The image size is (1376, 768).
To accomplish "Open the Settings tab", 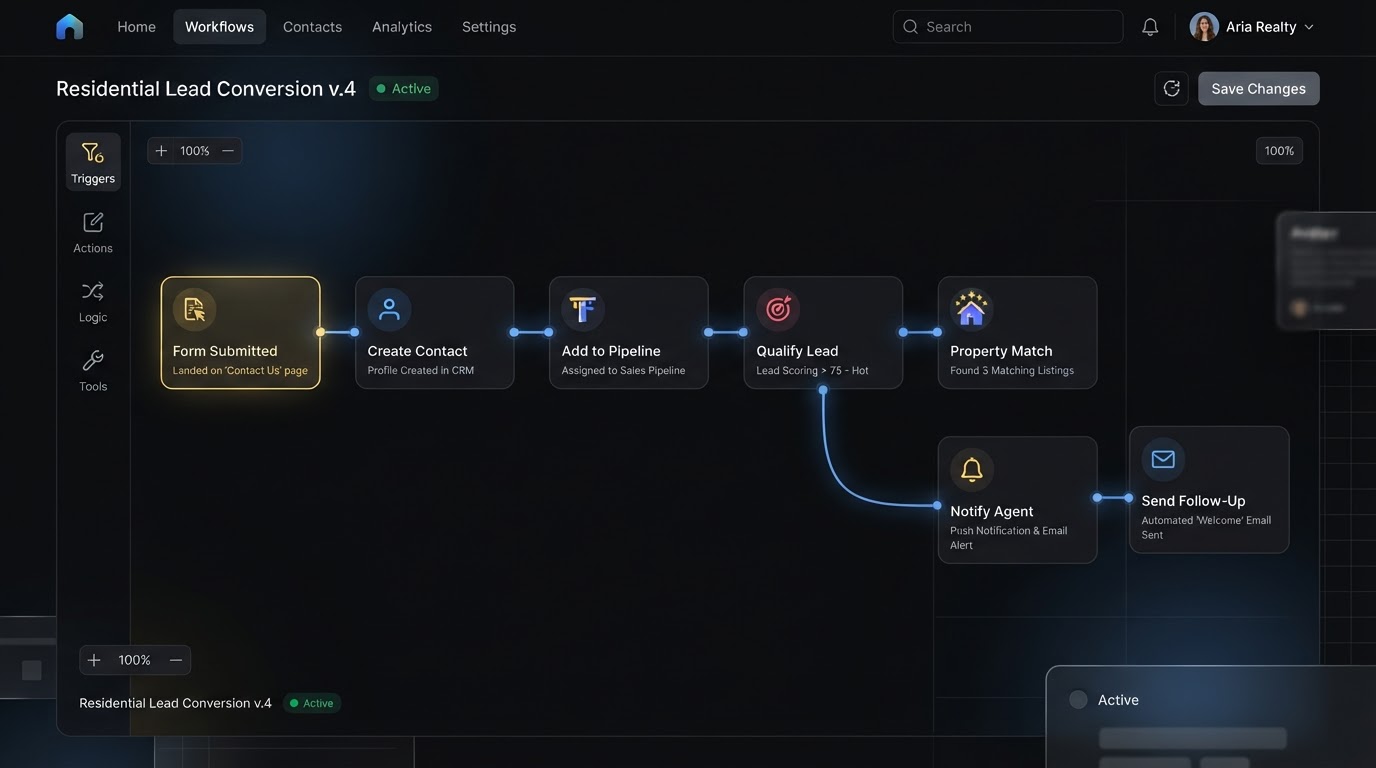I will [x=489, y=27].
